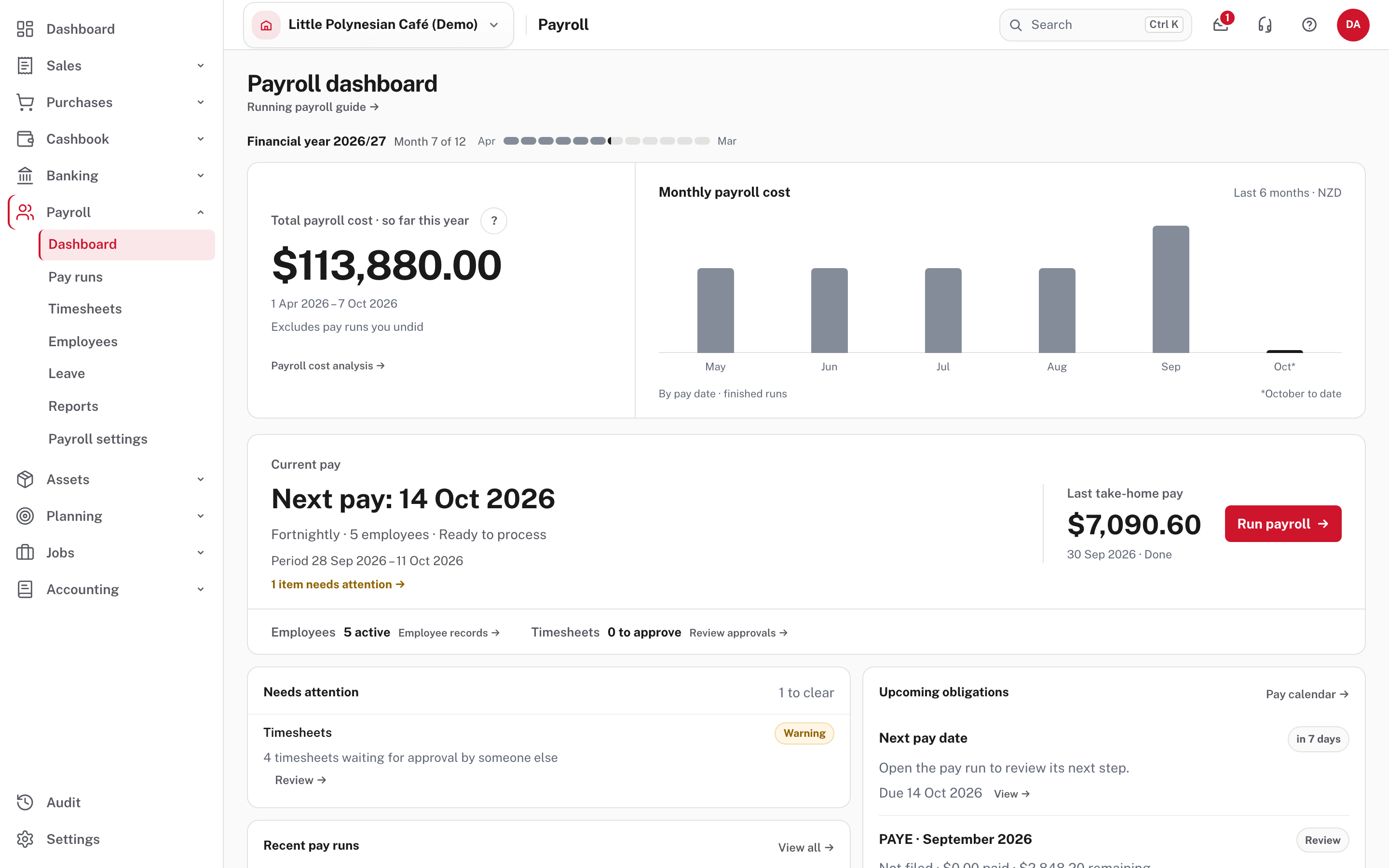The image size is (1389, 868).
Task: Click the 'in 7 days' badge
Action: [1318, 739]
